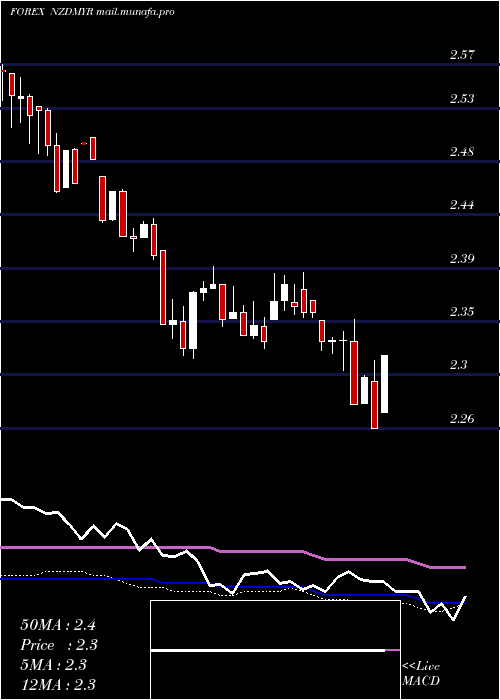This screenshot has width=500, height=700.
Task: Click the 2.53 price axis label
Action: (462, 99)
